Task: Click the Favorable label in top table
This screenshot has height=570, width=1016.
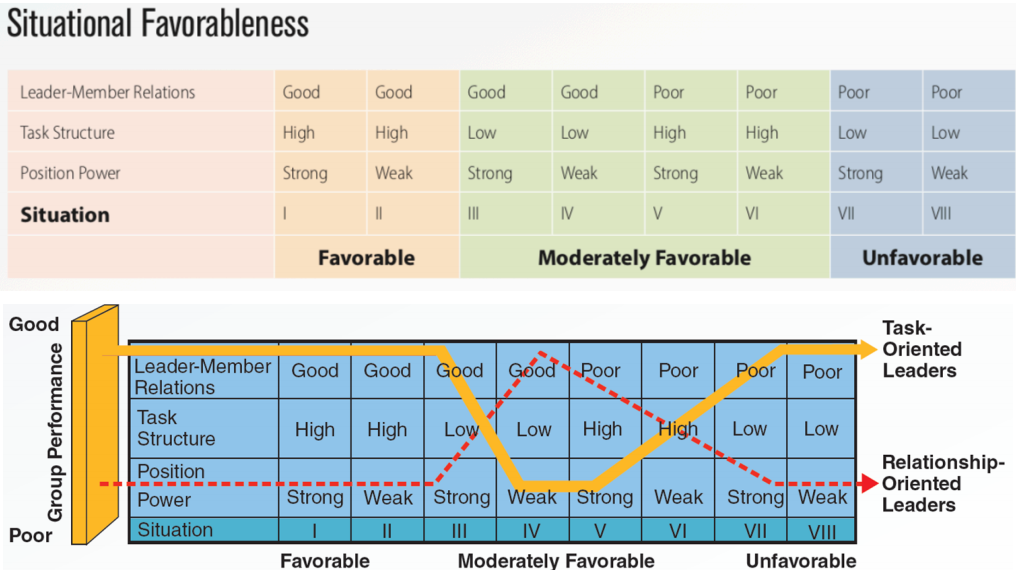Action: coord(366,258)
